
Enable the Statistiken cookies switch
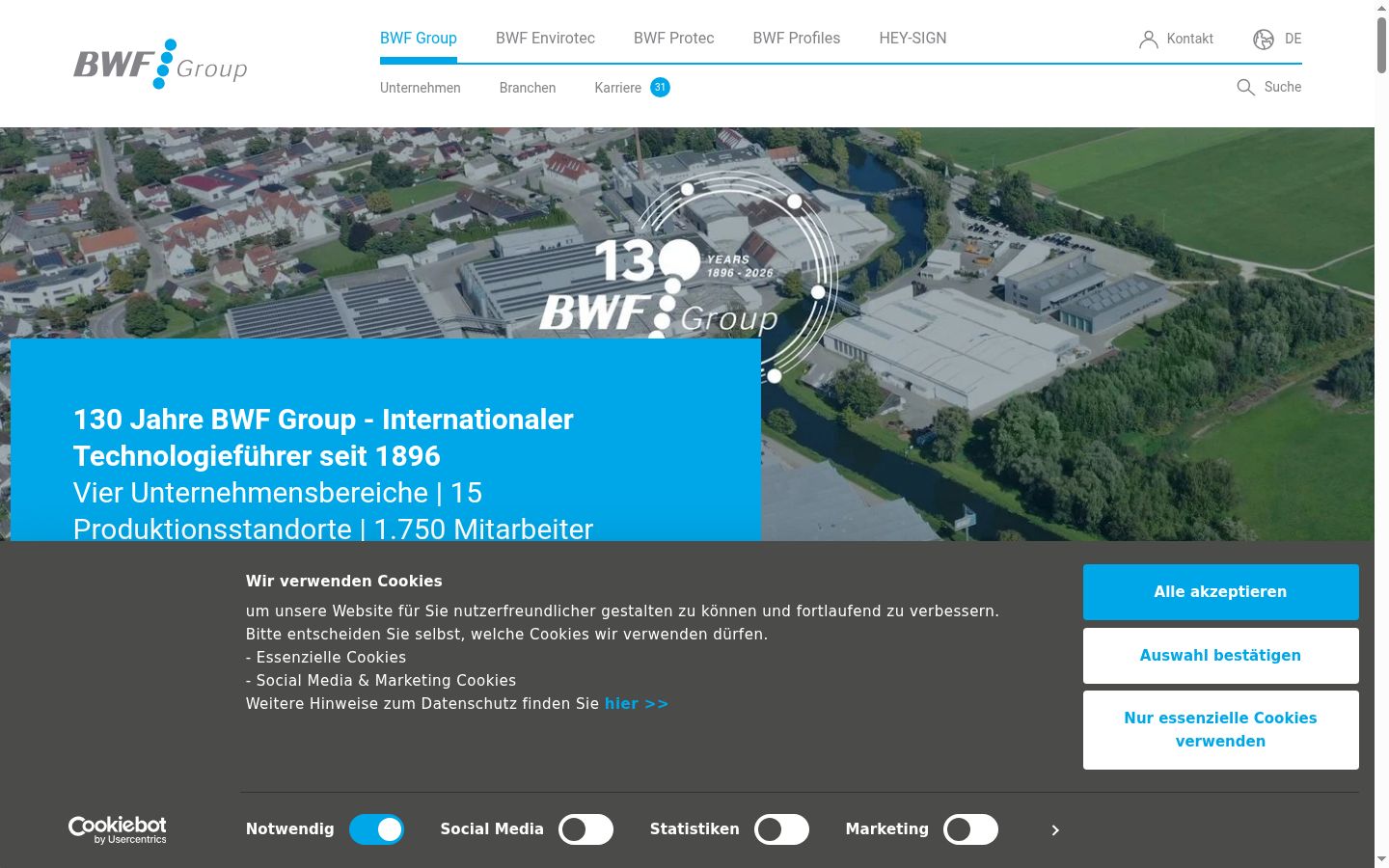pos(781,829)
